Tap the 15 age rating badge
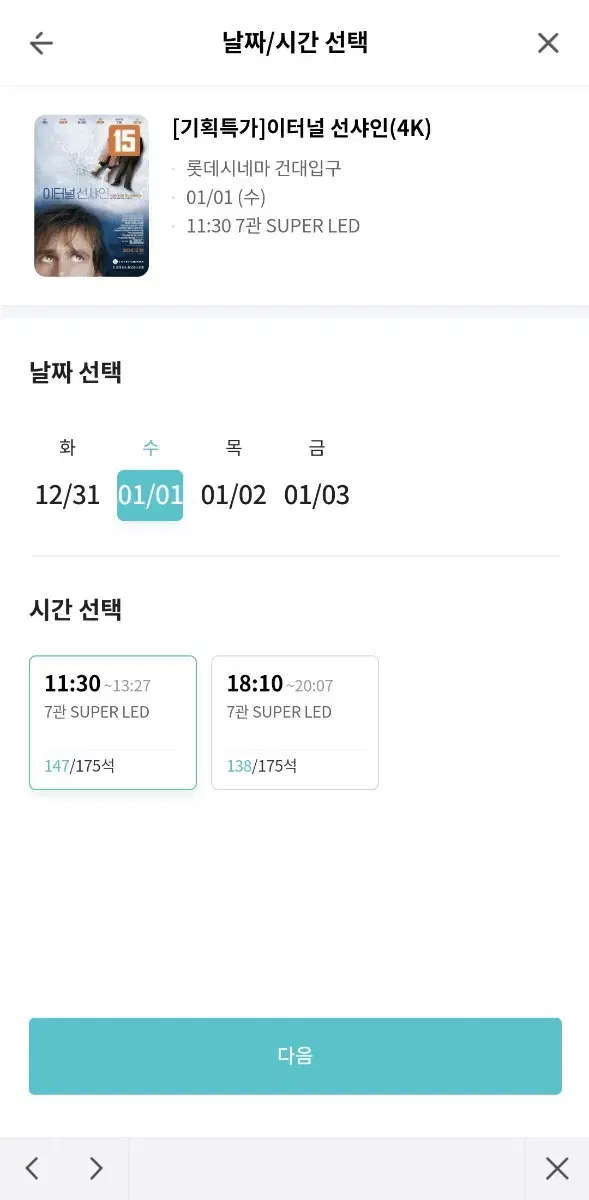Viewport: 589px width, 1200px height. click(x=124, y=140)
